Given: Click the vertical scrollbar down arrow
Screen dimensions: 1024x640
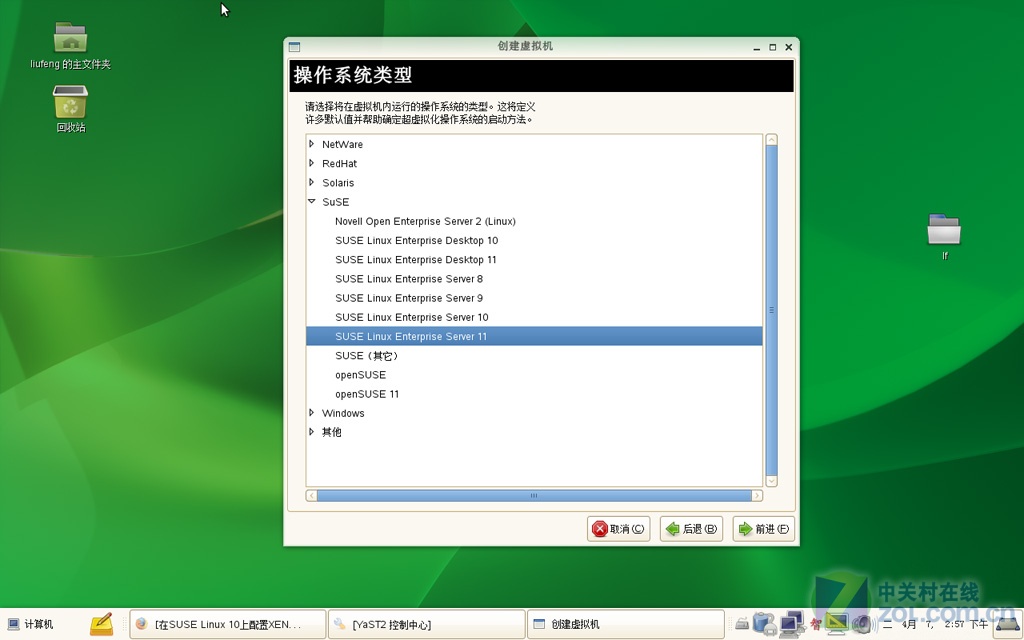Looking at the screenshot, I should pos(771,481).
